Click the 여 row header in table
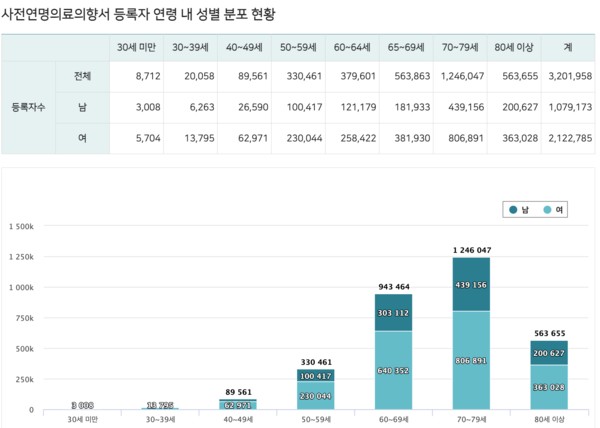This screenshot has height=428, width=600. 82,138
